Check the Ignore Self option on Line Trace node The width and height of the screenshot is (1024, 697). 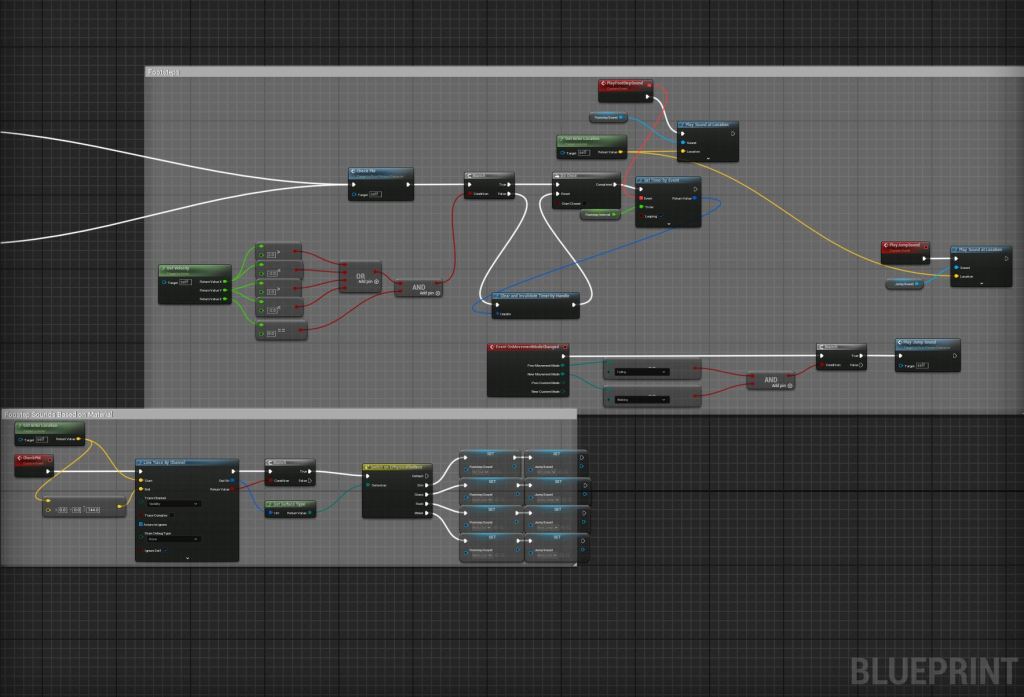pos(165,551)
